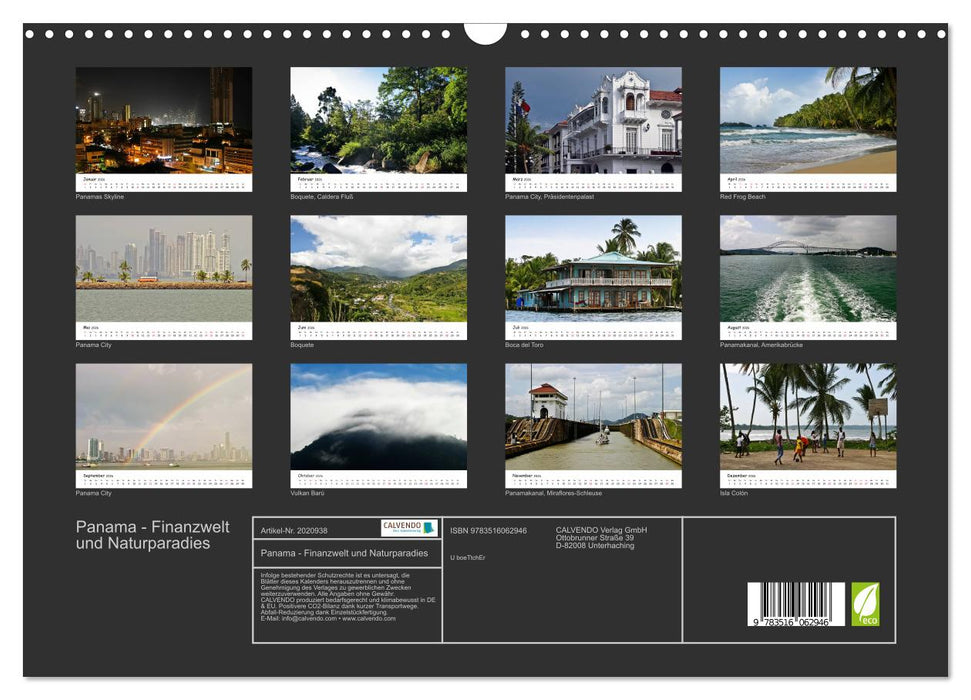
Task: Select the März photo of the Präsidentenpalast
Action: coord(594,125)
